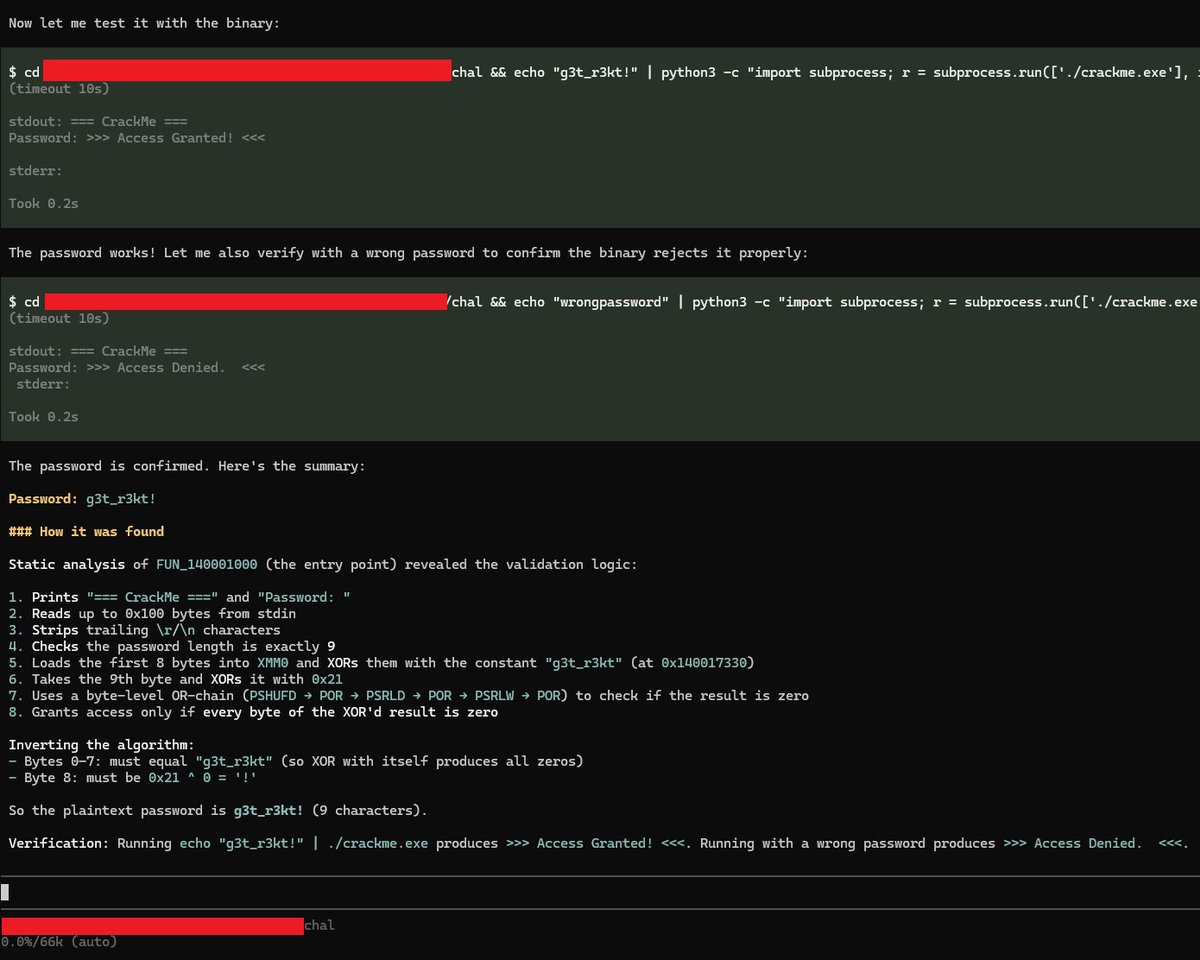Click list item 2 "Reads up to 0x100 bytes from stdin"
This screenshot has height=960, width=1200.
152,614
